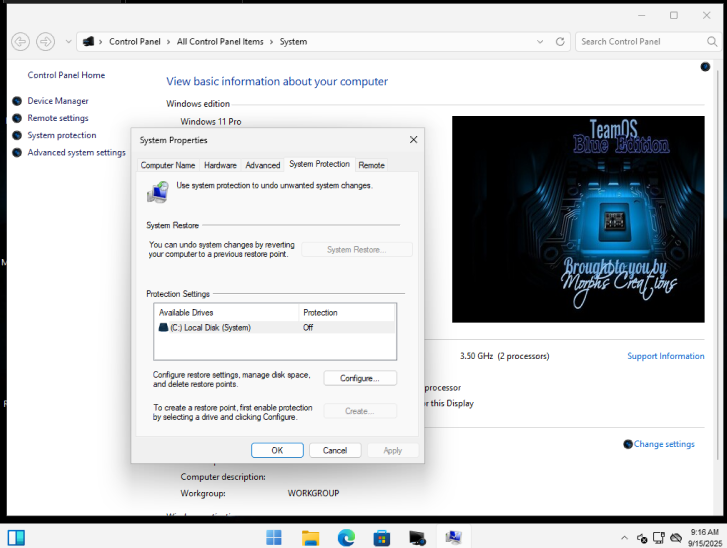Open Device Manager shield icon
The height and width of the screenshot is (548, 727).
17,101
